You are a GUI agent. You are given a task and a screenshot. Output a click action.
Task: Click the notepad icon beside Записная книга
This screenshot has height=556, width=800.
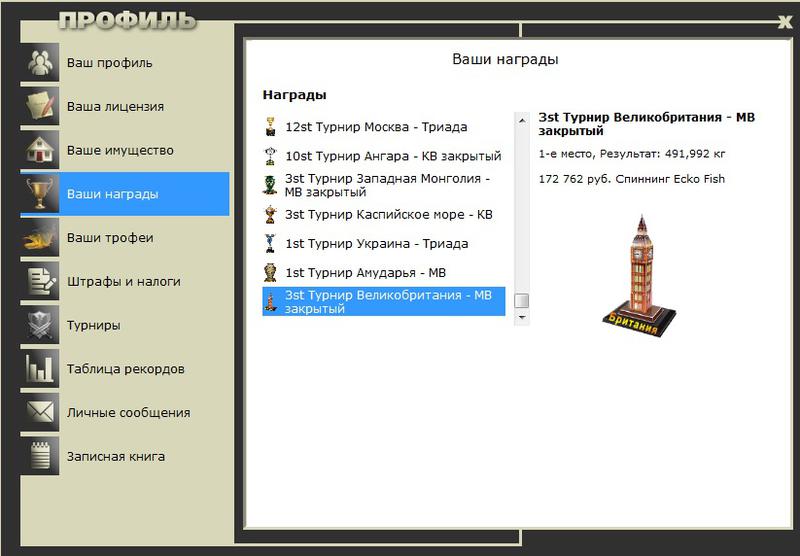pyautogui.click(x=40, y=456)
